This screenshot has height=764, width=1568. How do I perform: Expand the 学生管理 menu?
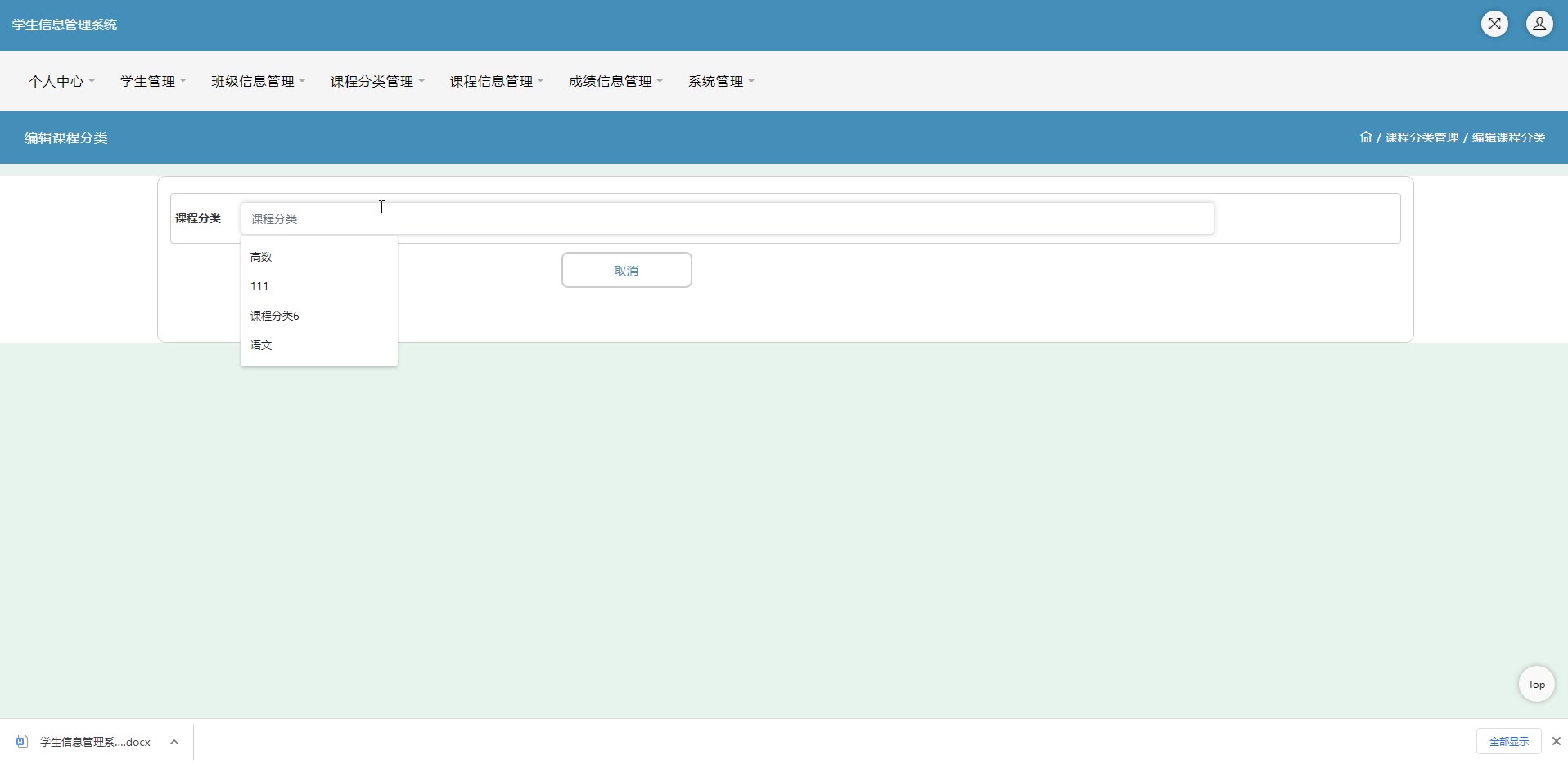click(x=153, y=81)
